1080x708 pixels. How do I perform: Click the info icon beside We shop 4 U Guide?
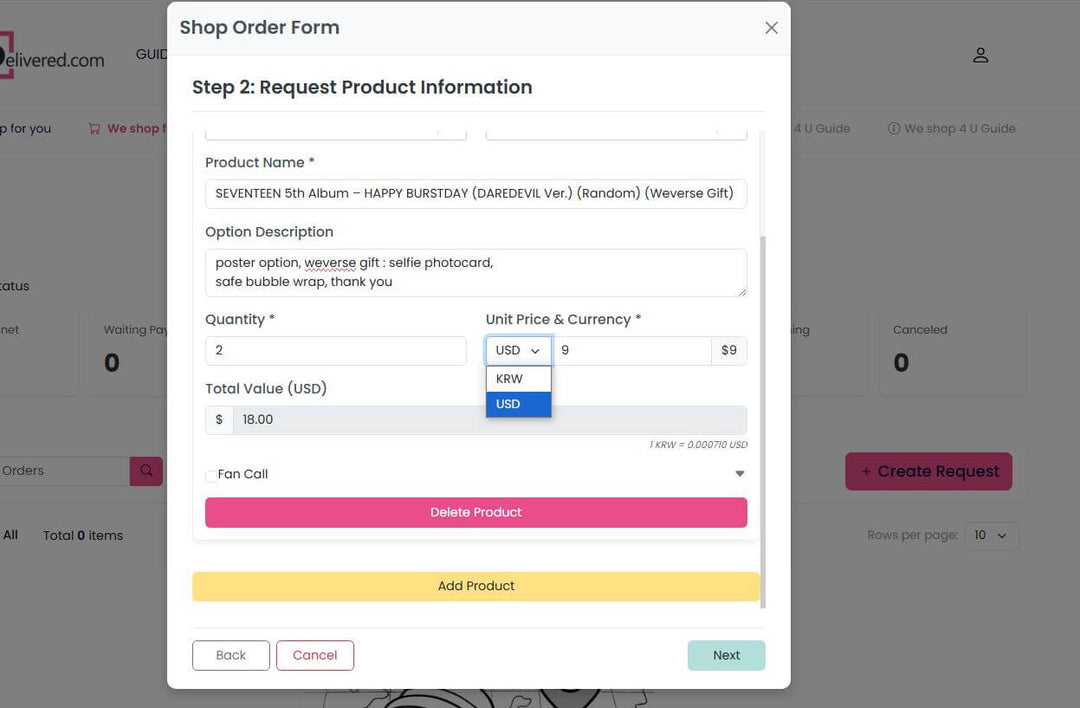click(x=893, y=129)
